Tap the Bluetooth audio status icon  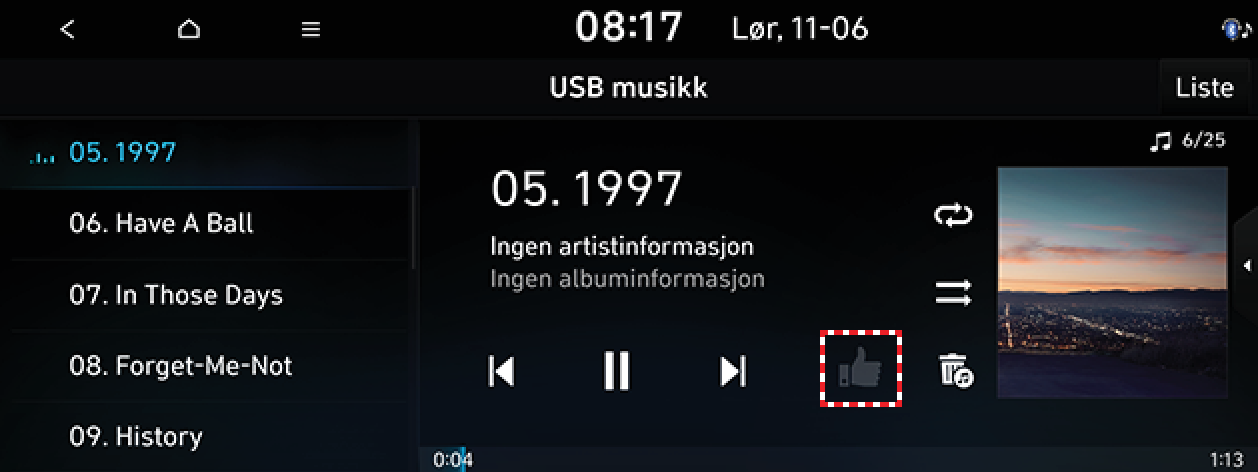(1236, 30)
